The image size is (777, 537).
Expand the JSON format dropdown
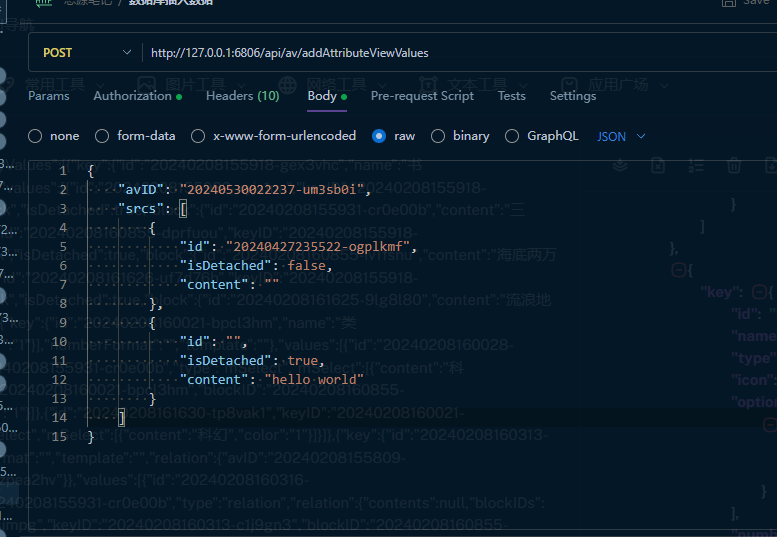coord(621,136)
